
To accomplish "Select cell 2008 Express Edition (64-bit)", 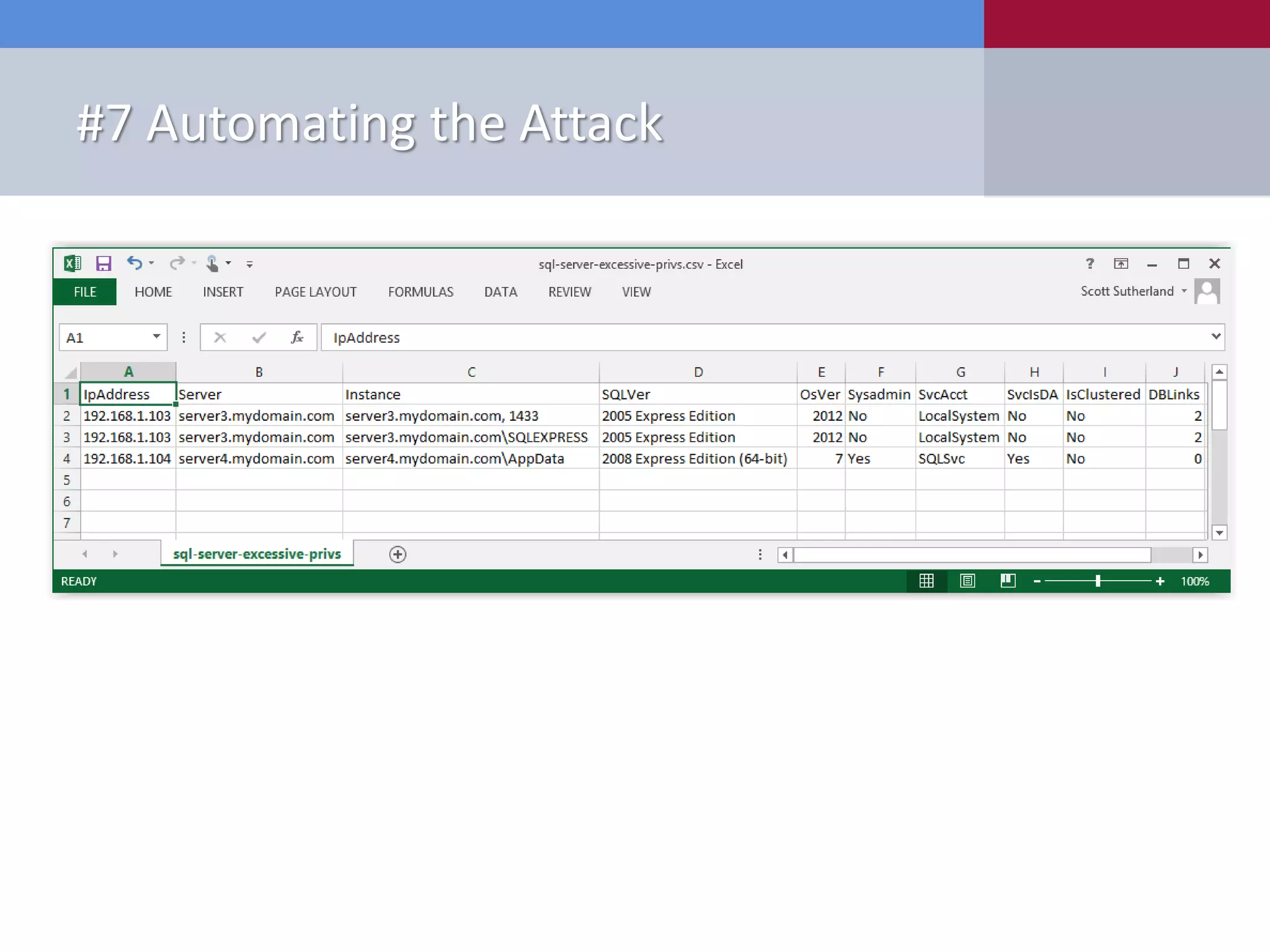I will [698, 459].
